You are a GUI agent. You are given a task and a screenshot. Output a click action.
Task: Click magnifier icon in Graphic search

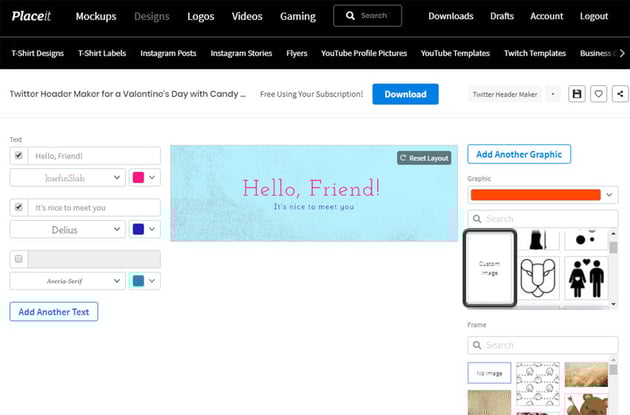click(x=477, y=219)
